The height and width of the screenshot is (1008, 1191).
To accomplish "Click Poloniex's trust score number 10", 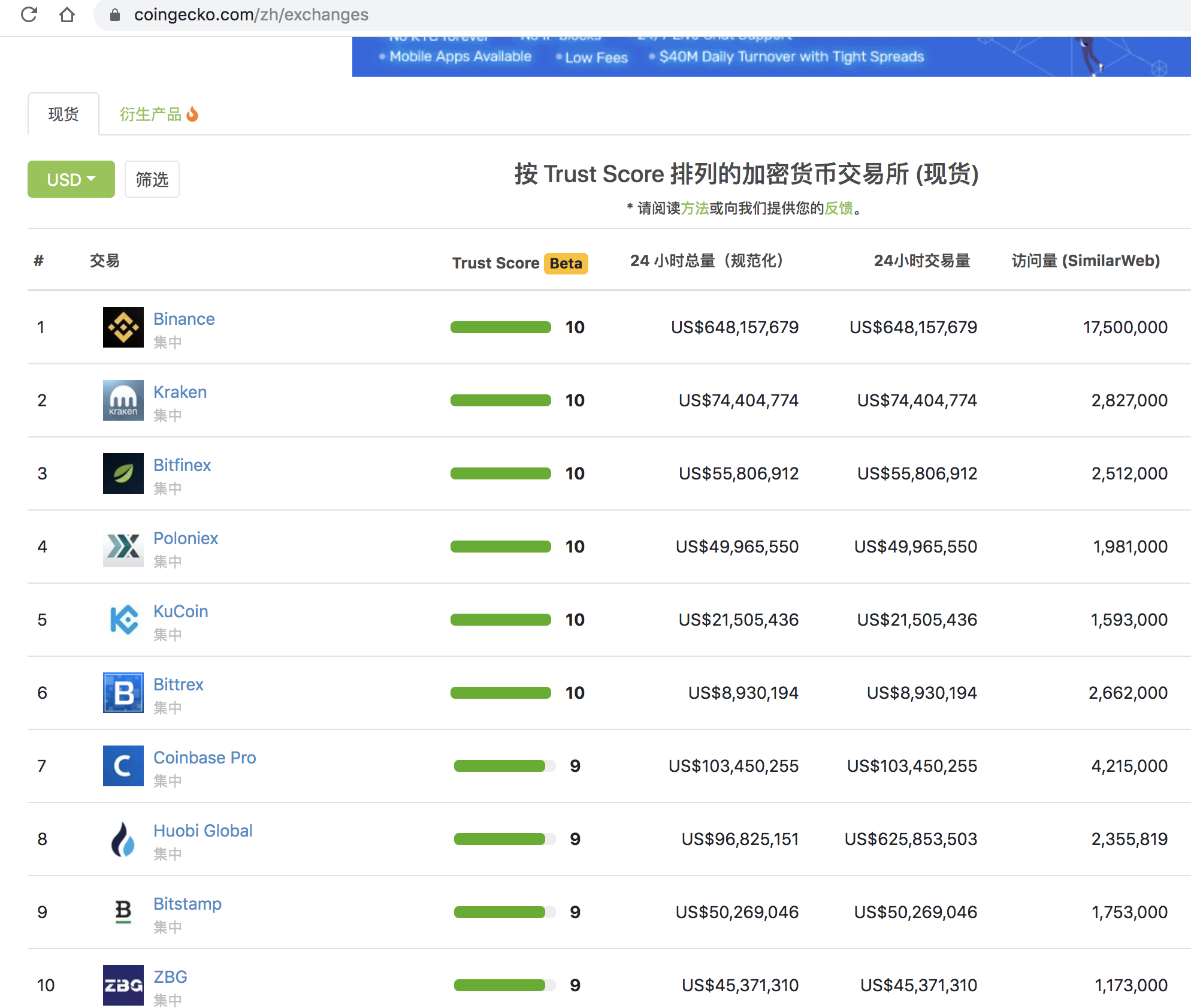I will (575, 547).
